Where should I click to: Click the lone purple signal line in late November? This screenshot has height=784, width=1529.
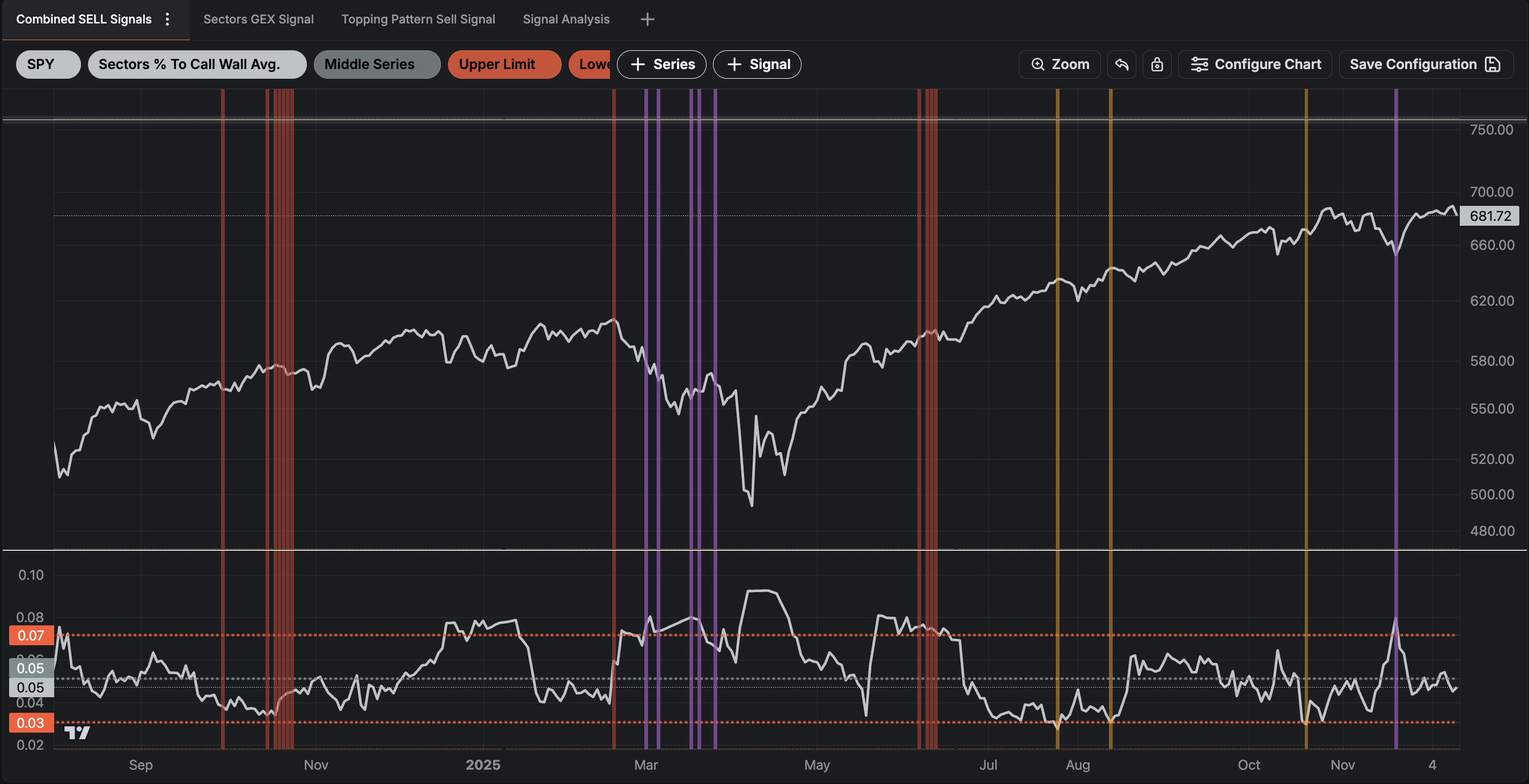1396,418
